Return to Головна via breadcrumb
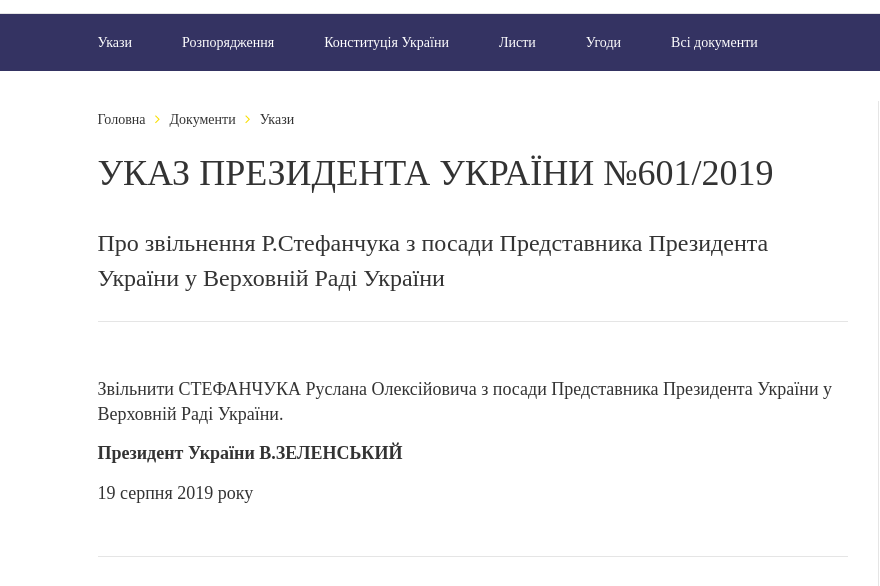The height and width of the screenshot is (586, 880). (121, 120)
